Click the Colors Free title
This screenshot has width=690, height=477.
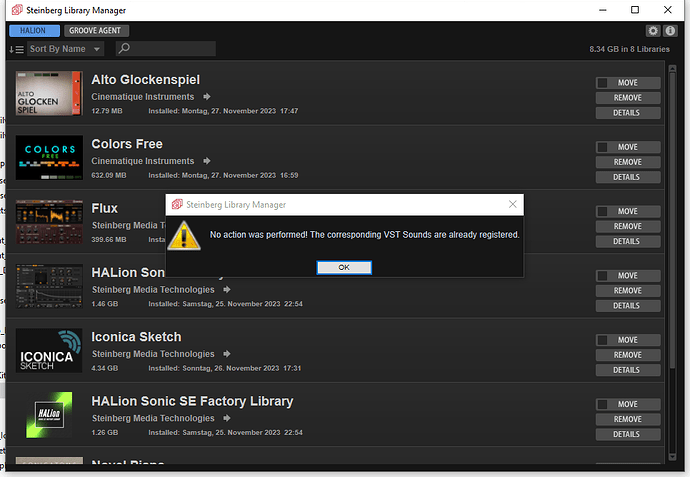coord(127,144)
